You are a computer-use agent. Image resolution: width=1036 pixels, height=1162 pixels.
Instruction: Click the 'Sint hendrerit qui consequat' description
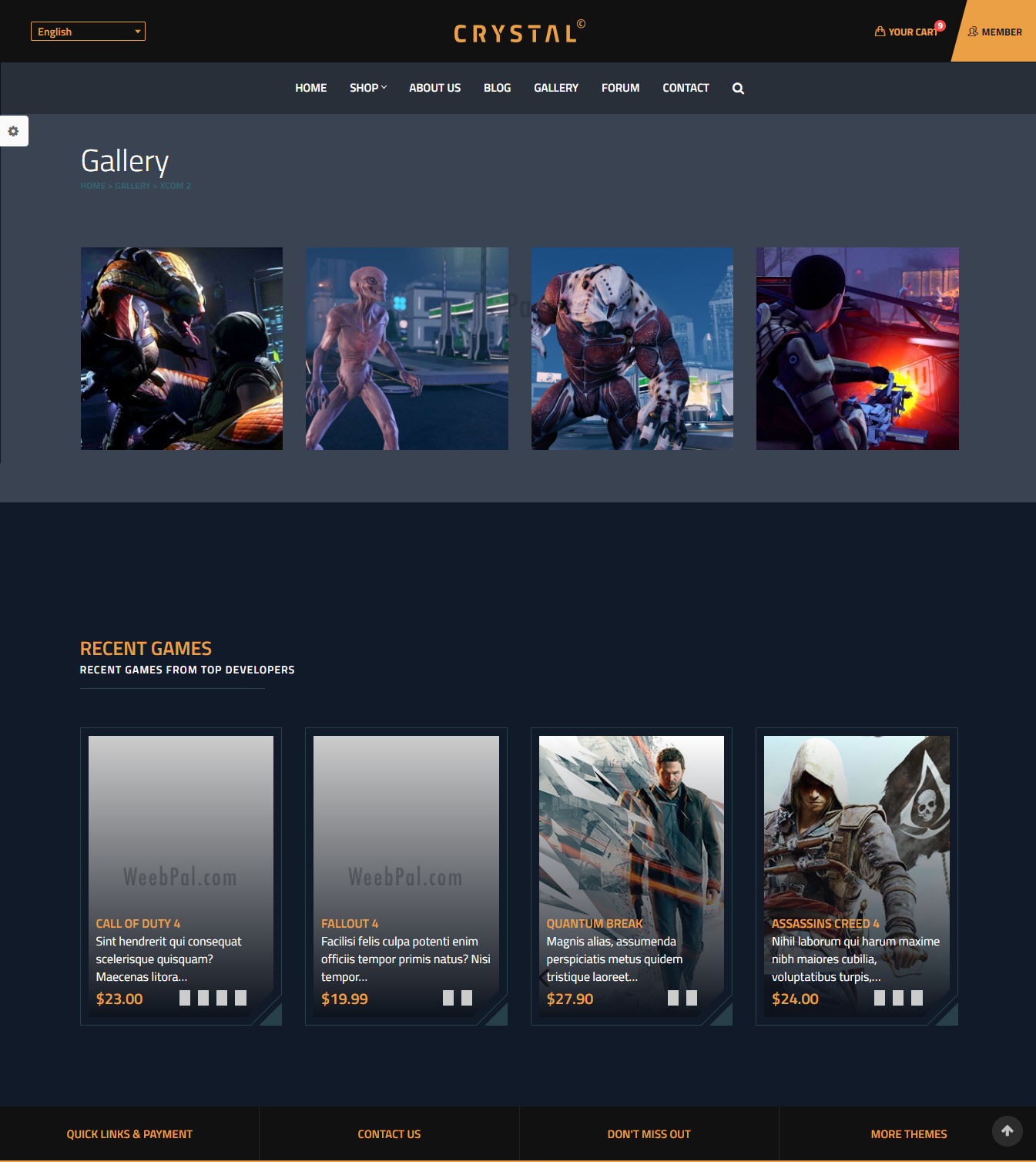click(x=169, y=959)
